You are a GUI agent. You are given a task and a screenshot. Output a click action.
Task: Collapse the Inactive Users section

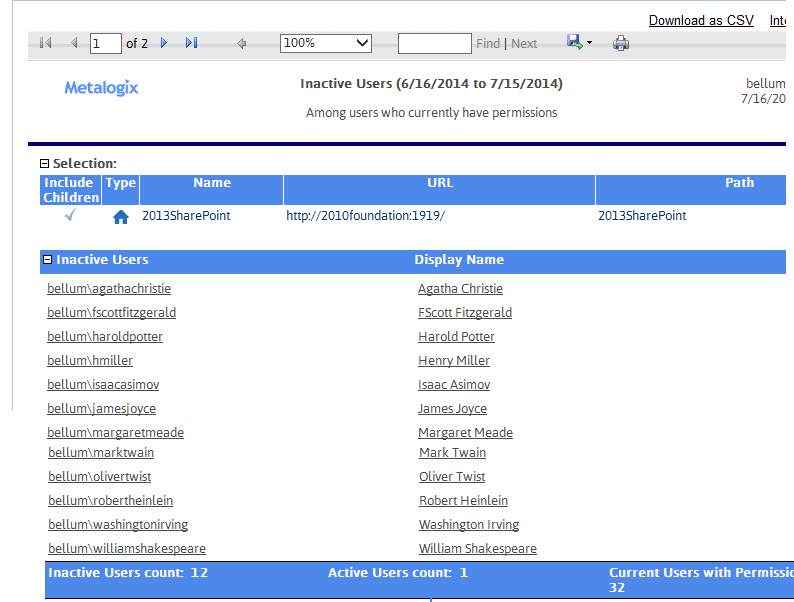(48, 260)
